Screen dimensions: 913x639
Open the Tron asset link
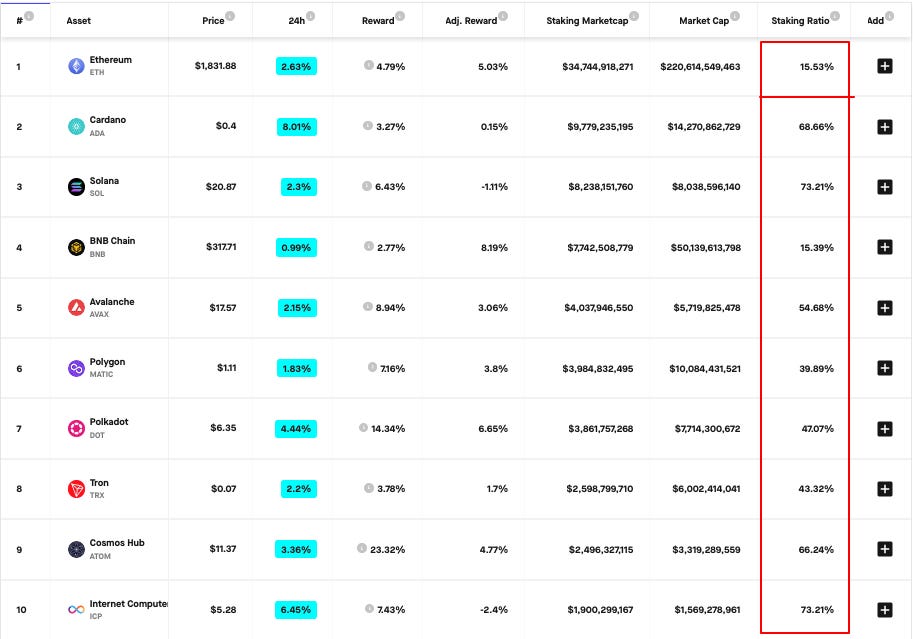pos(99,483)
